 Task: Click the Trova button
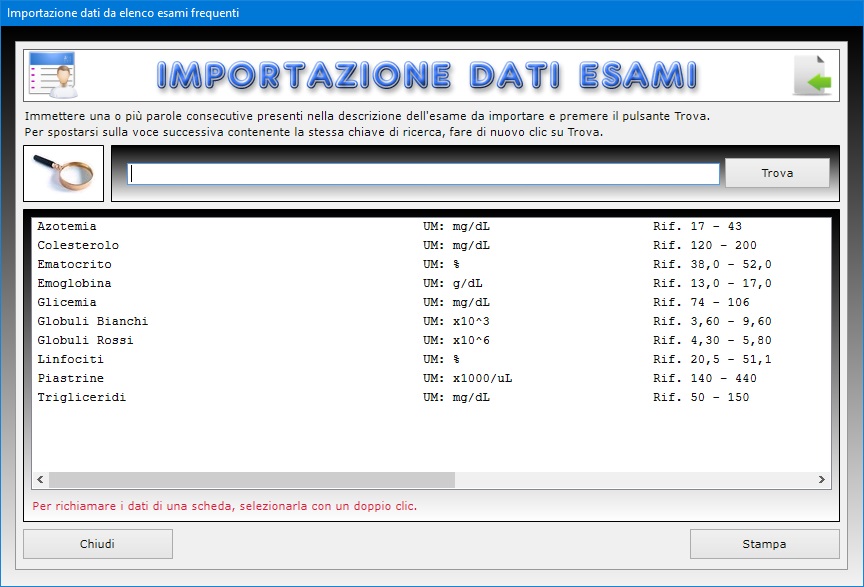point(777,173)
